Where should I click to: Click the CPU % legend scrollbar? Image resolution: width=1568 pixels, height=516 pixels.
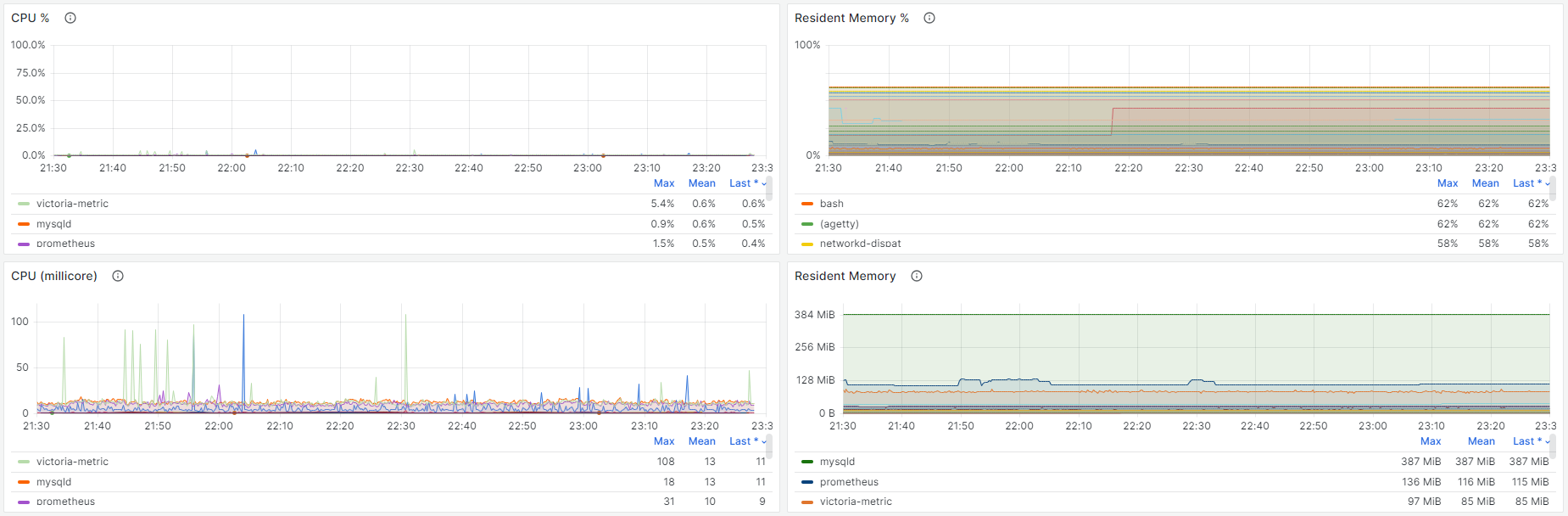click(x=769, y=190)
